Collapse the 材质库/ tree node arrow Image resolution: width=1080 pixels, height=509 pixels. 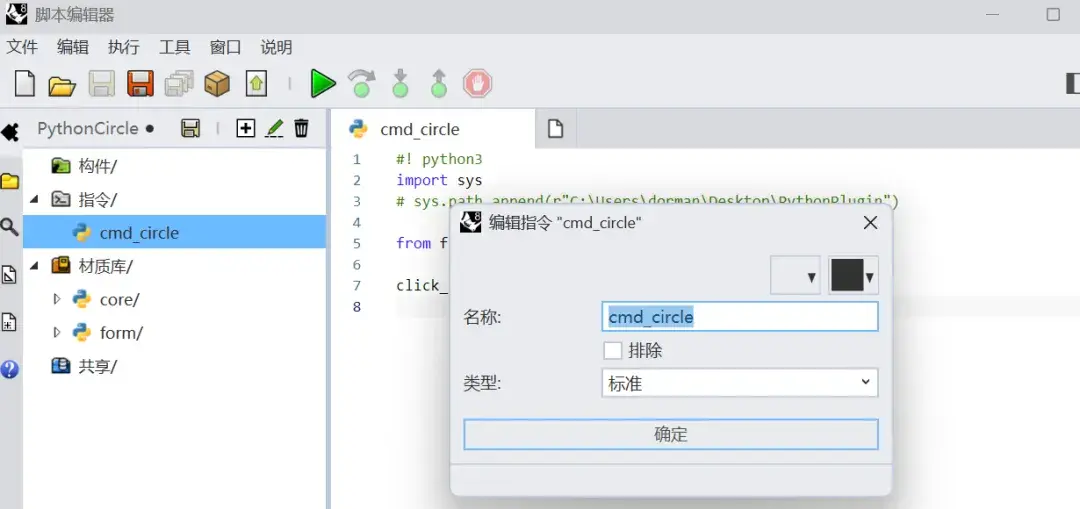click(x=34, y=266)
